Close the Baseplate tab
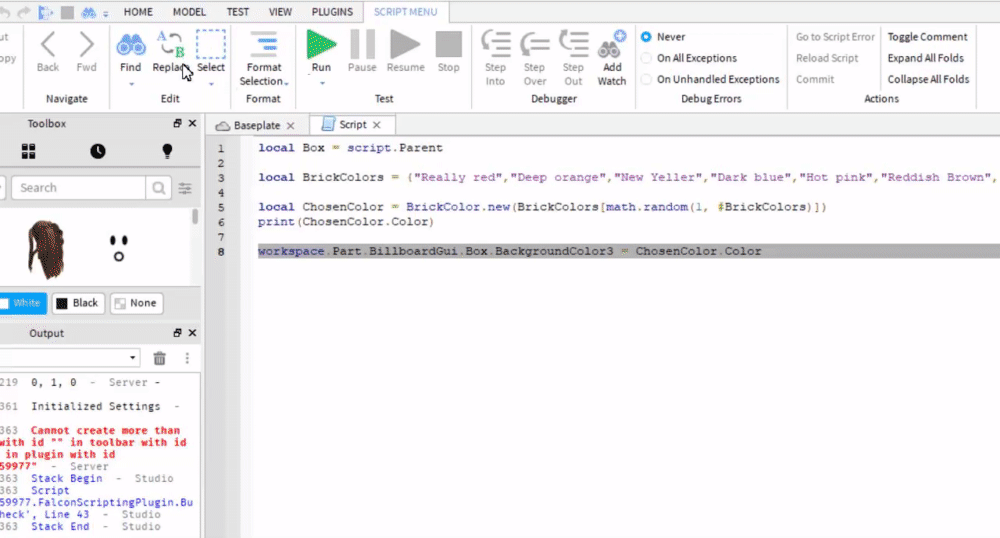The image size is (1000, 538). coord(290,126)
